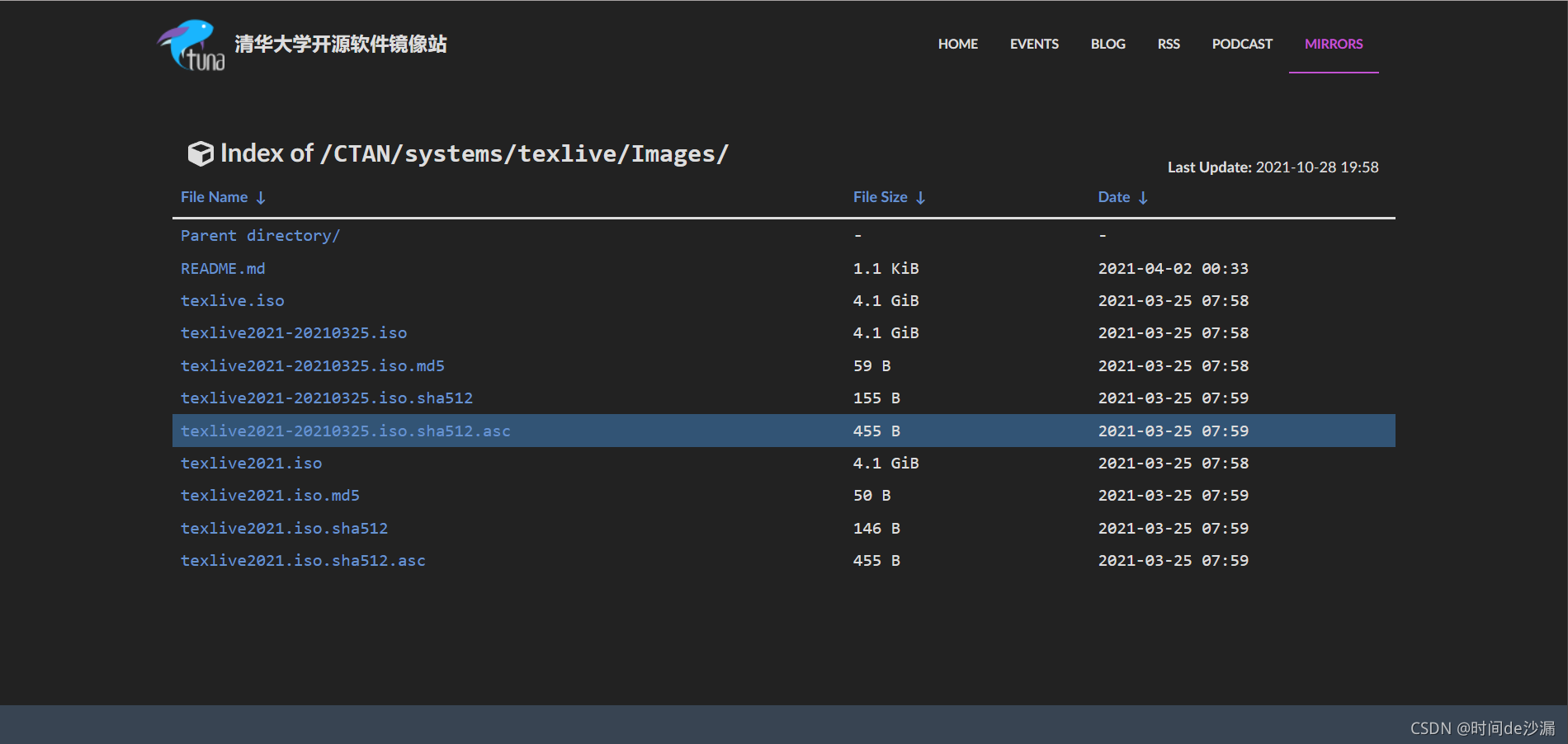The width and height of the screenshot is (1568, 744).
Task: Open texlive2021-20210325.iso.sha512 link
Action: [327, 398]
